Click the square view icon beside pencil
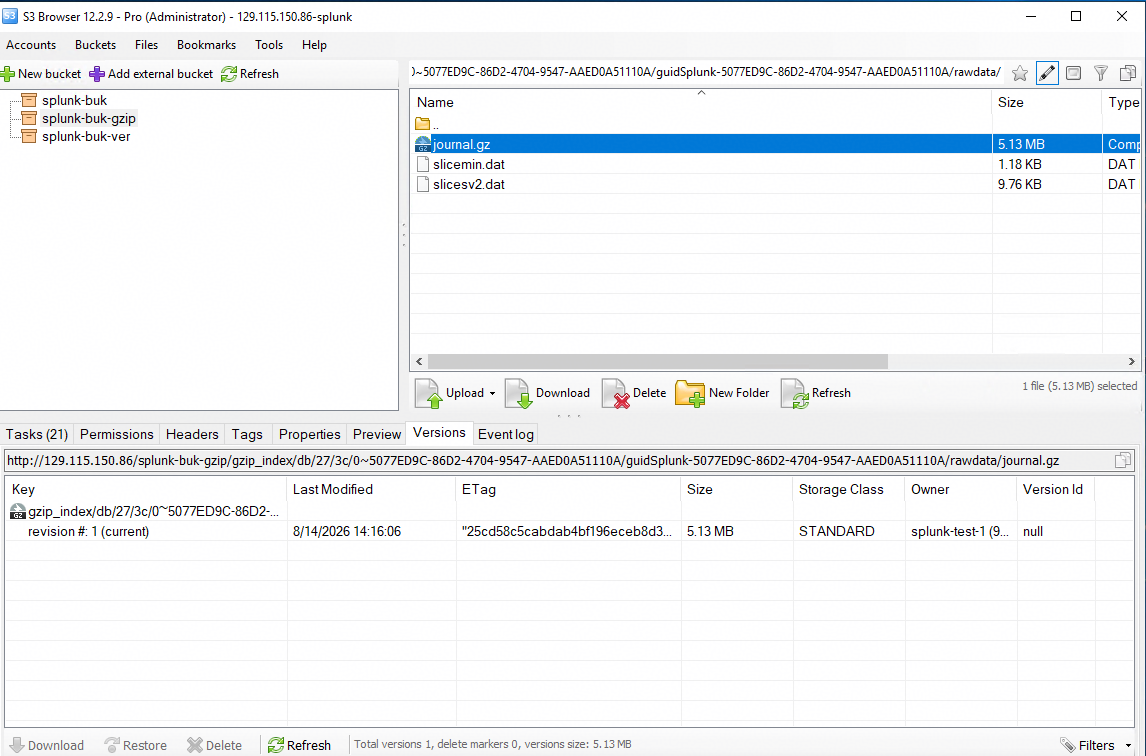Viewport: 1146px width, 756px height. tap(1074, 73)
